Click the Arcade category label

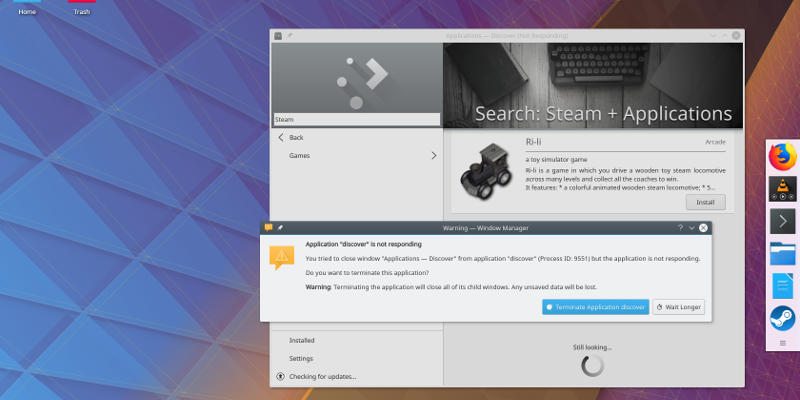[715, 142]
